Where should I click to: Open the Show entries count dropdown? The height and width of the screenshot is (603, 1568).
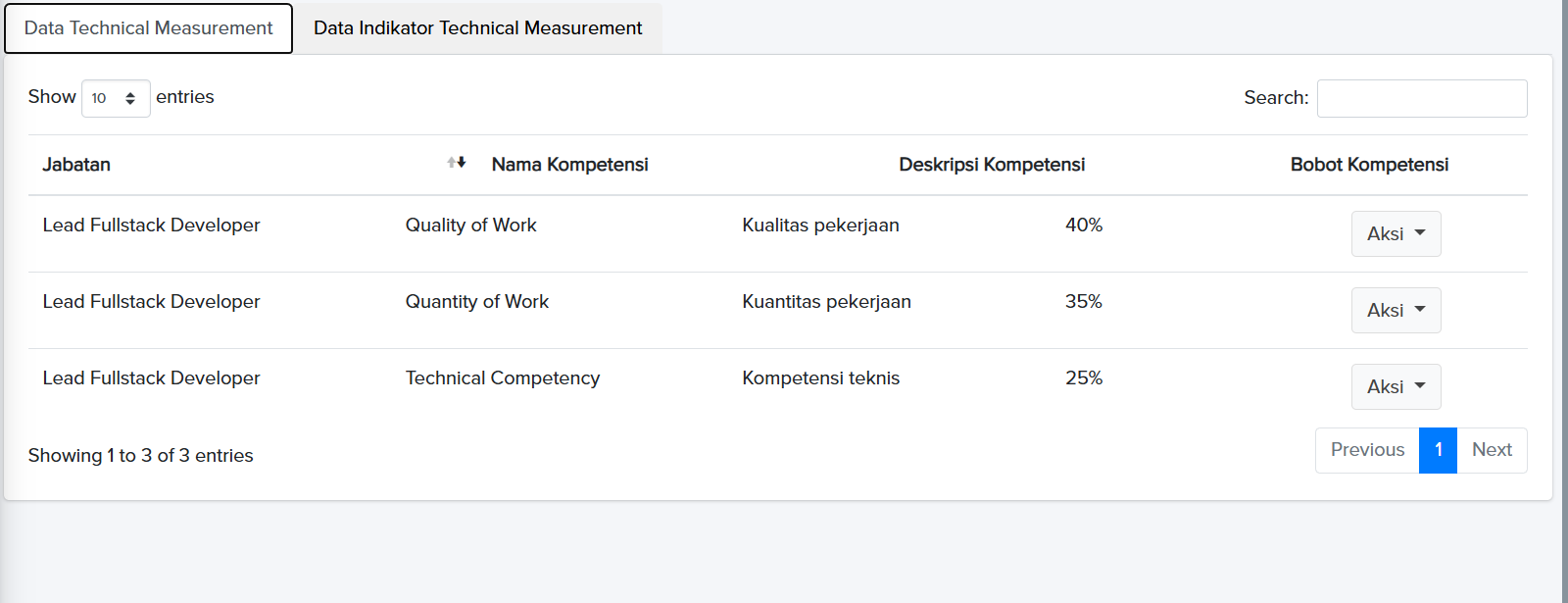(116, 98)
